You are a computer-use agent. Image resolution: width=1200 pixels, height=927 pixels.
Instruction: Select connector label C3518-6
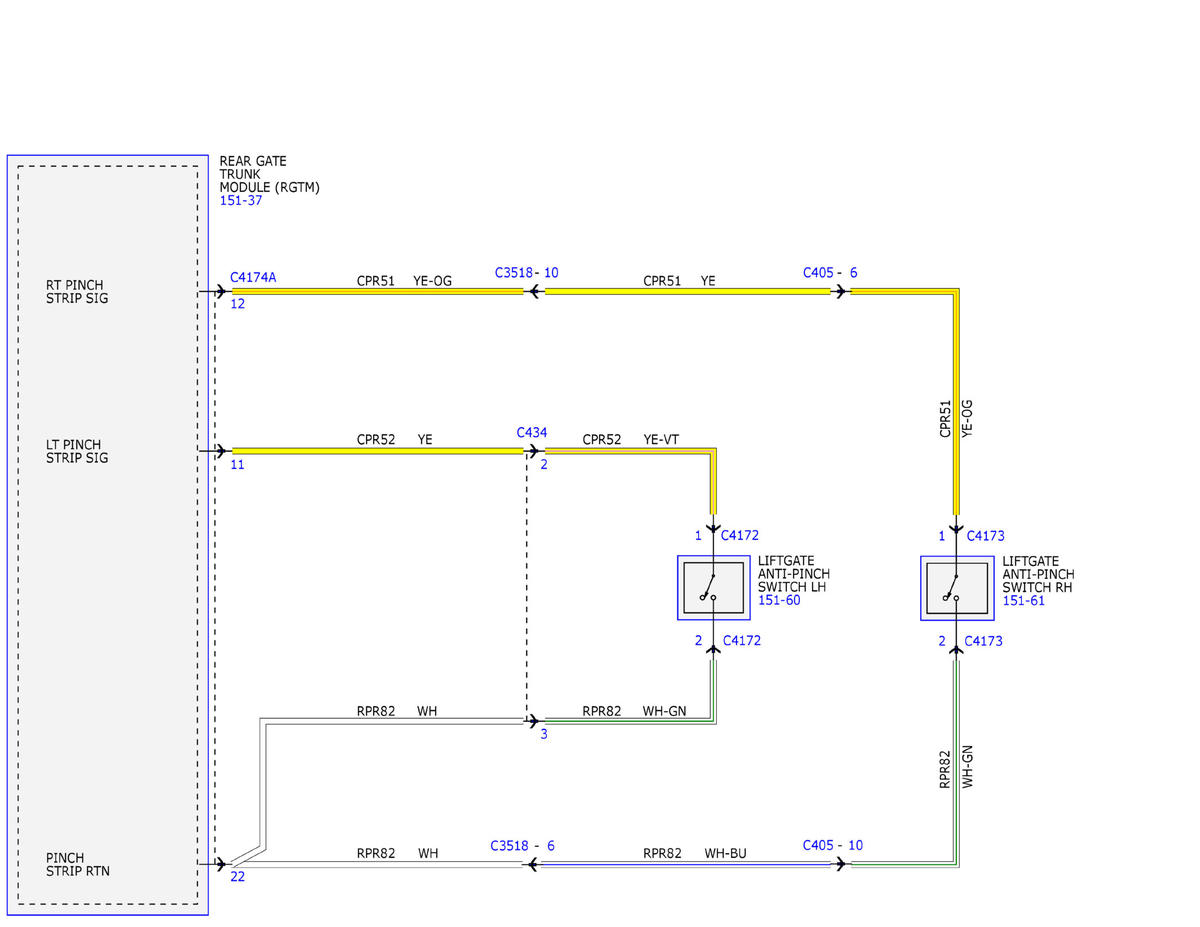point(522,845)
